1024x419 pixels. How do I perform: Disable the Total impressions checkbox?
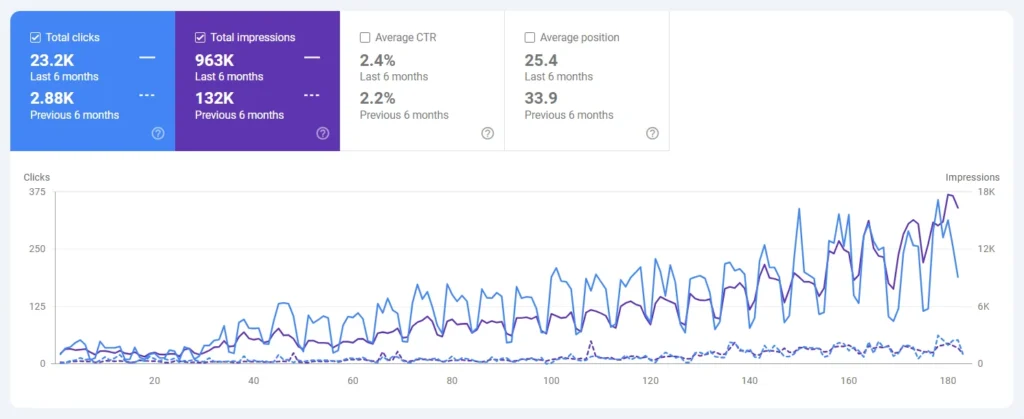(x=201, y=38)
